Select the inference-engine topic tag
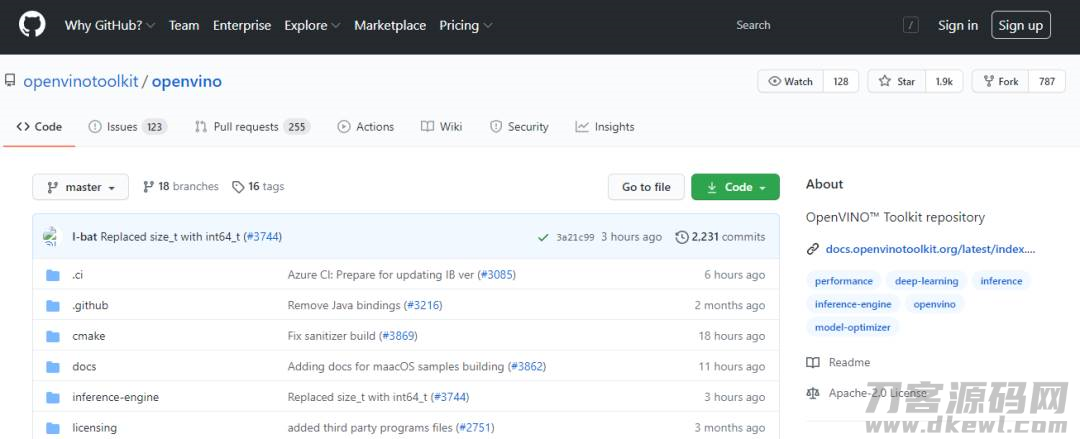Screen dimensions: 1080x439 point(853,304)
